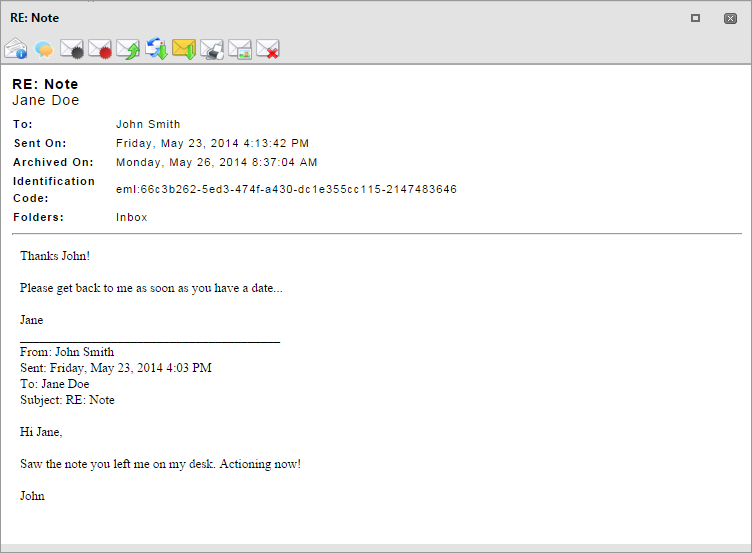752x553 pixels.
Task: Open the conversation speech bubbles icon
Action: coord(44,49)
